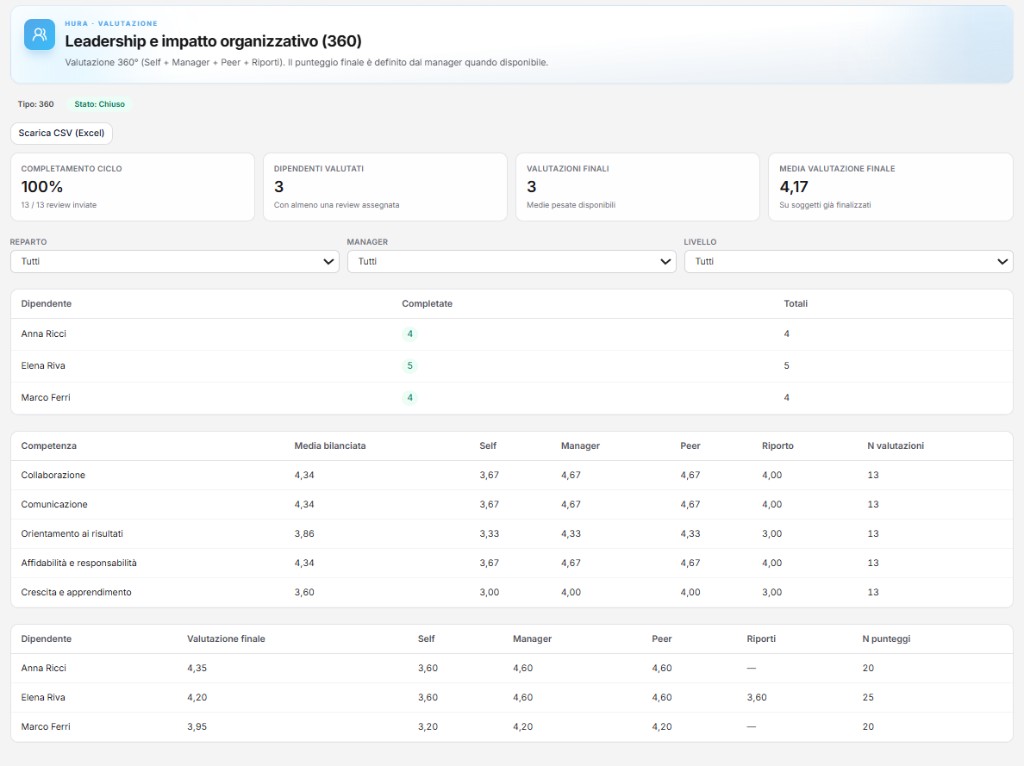
Task: Expand the Livello dropdown filter
Action: tap(848, 261)
